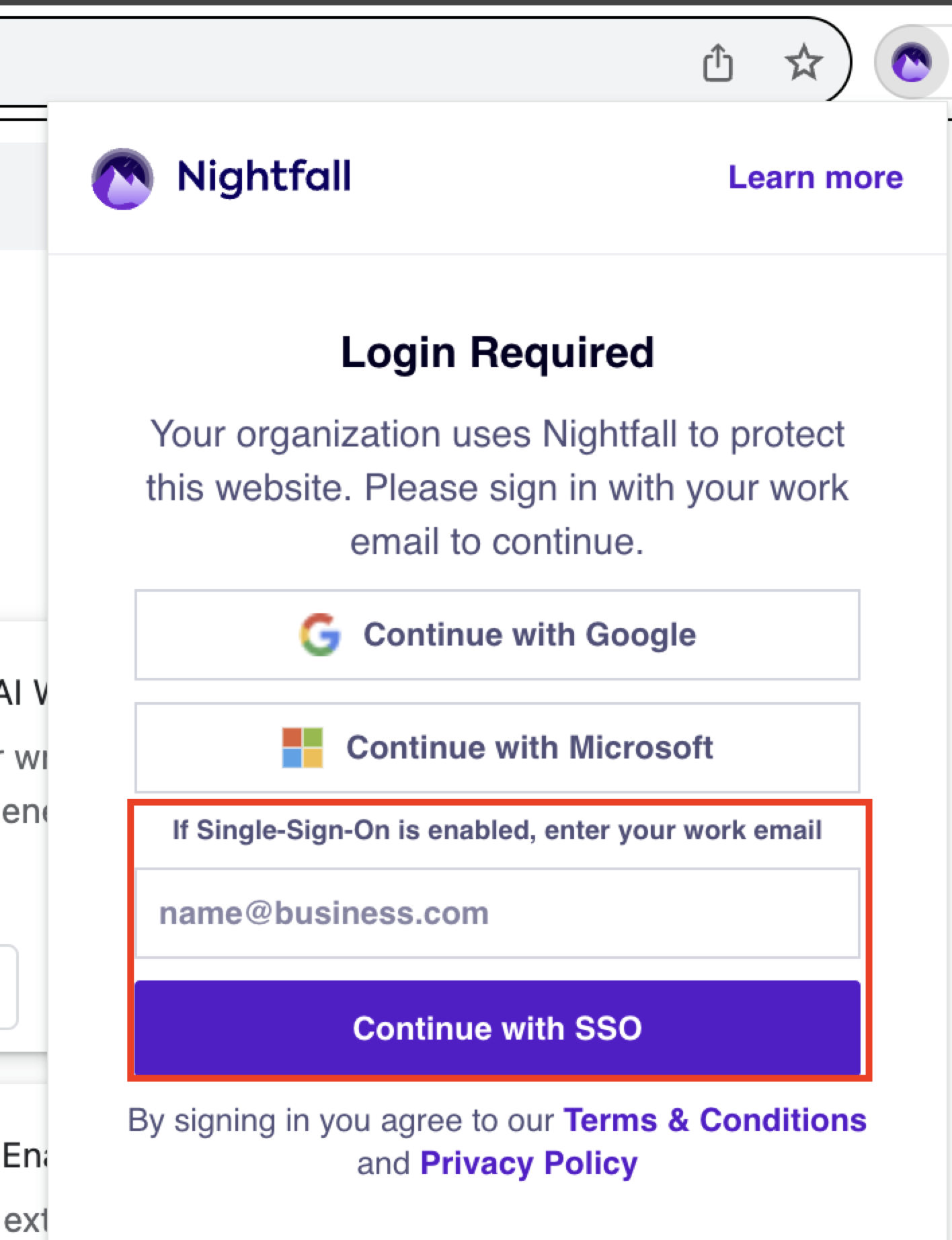
Task: Click the Nightfall extension icon in browser toolbar
Action: point(911,63)
